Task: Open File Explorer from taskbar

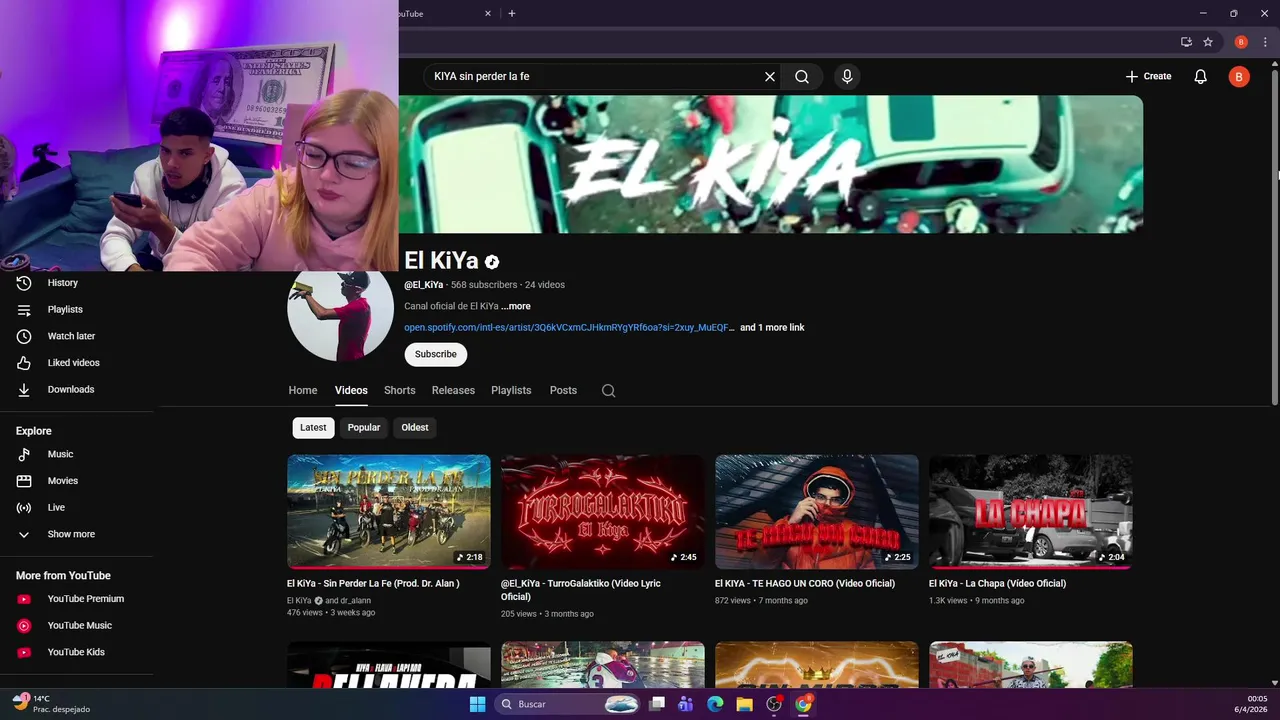Action: (x=744, y=704)
